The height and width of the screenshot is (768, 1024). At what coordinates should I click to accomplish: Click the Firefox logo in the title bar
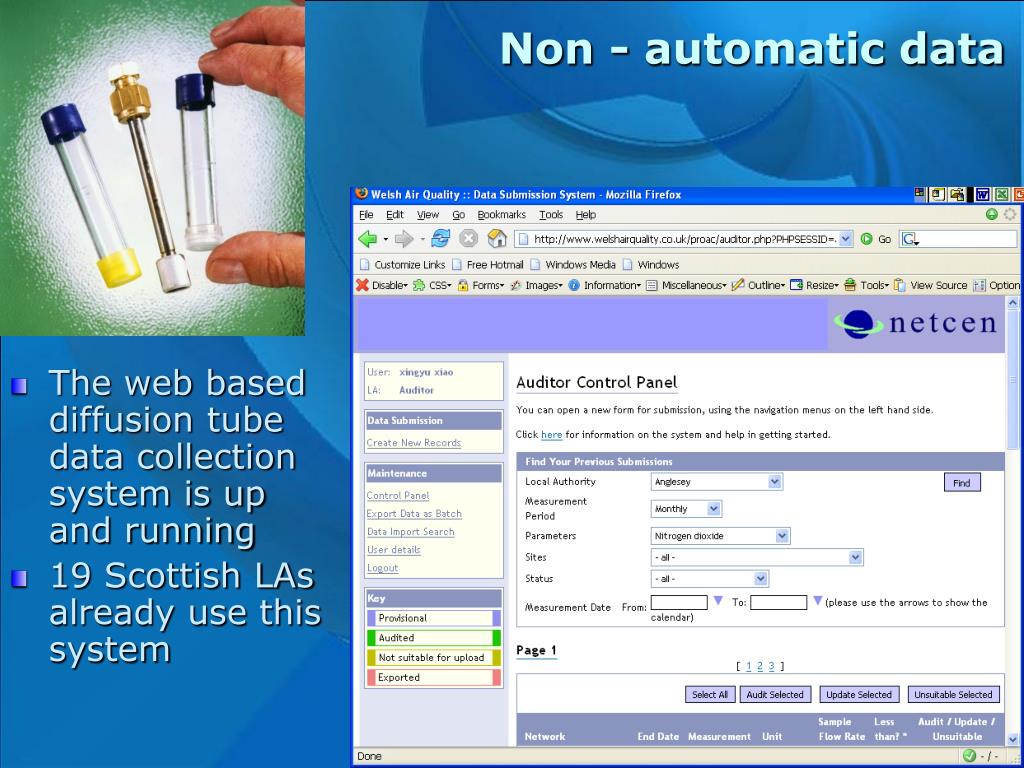click(x=361, y=194)
